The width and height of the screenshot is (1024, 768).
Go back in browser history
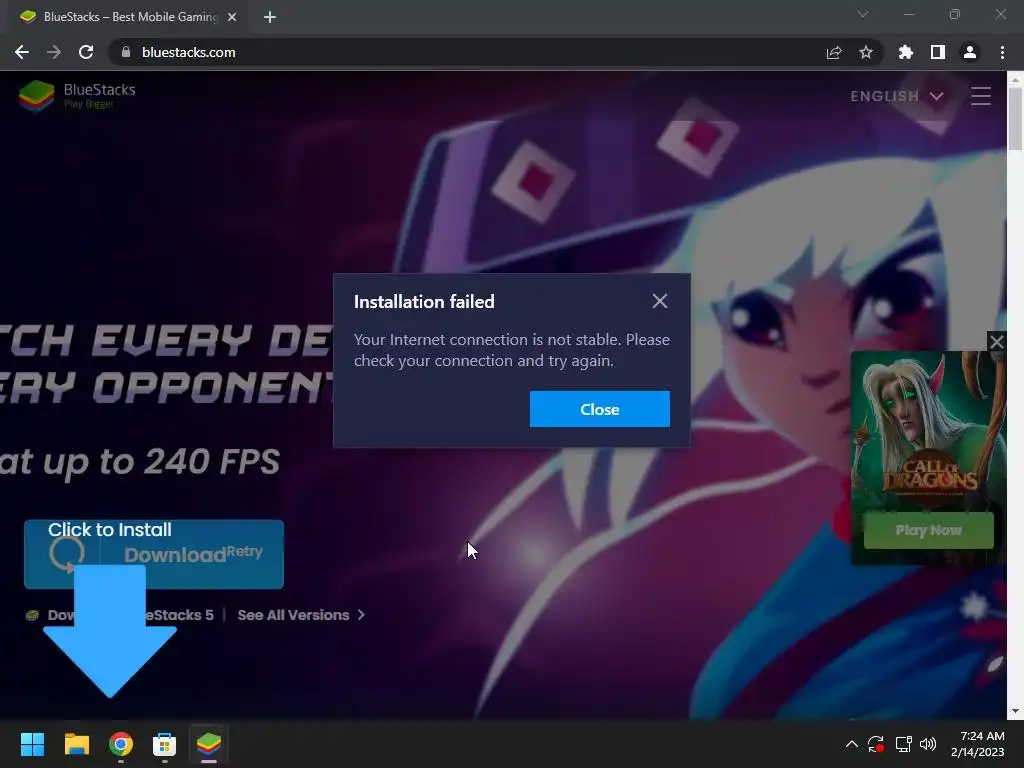(x=22, y=52)
